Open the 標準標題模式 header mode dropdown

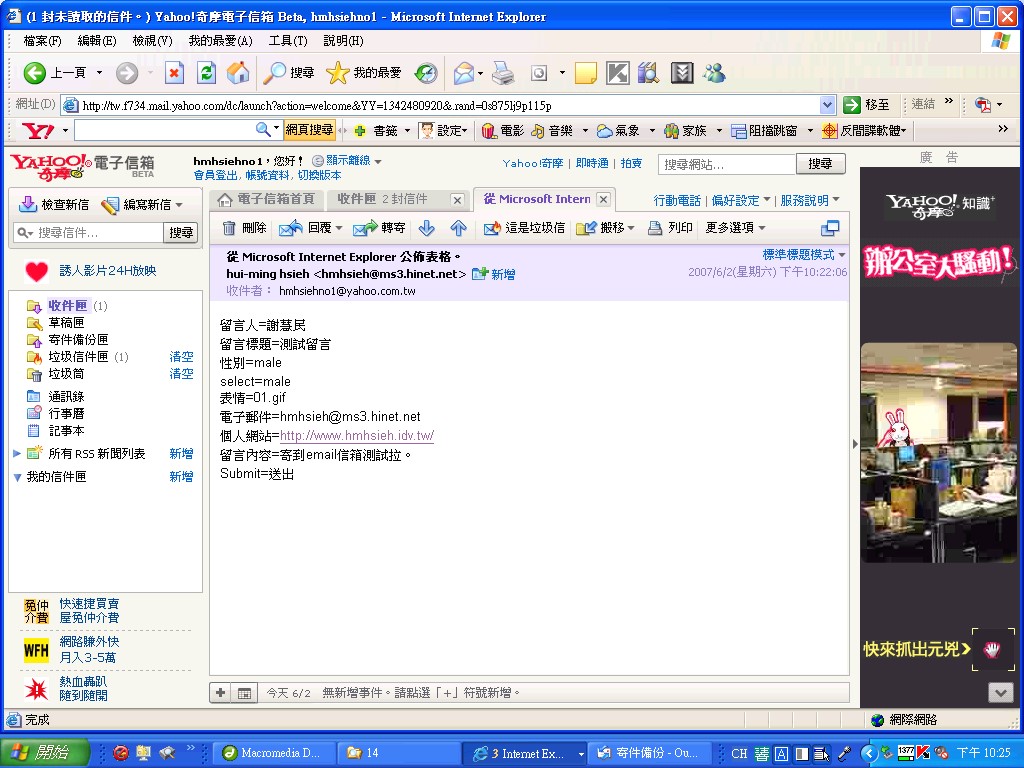tap(804, 255)
